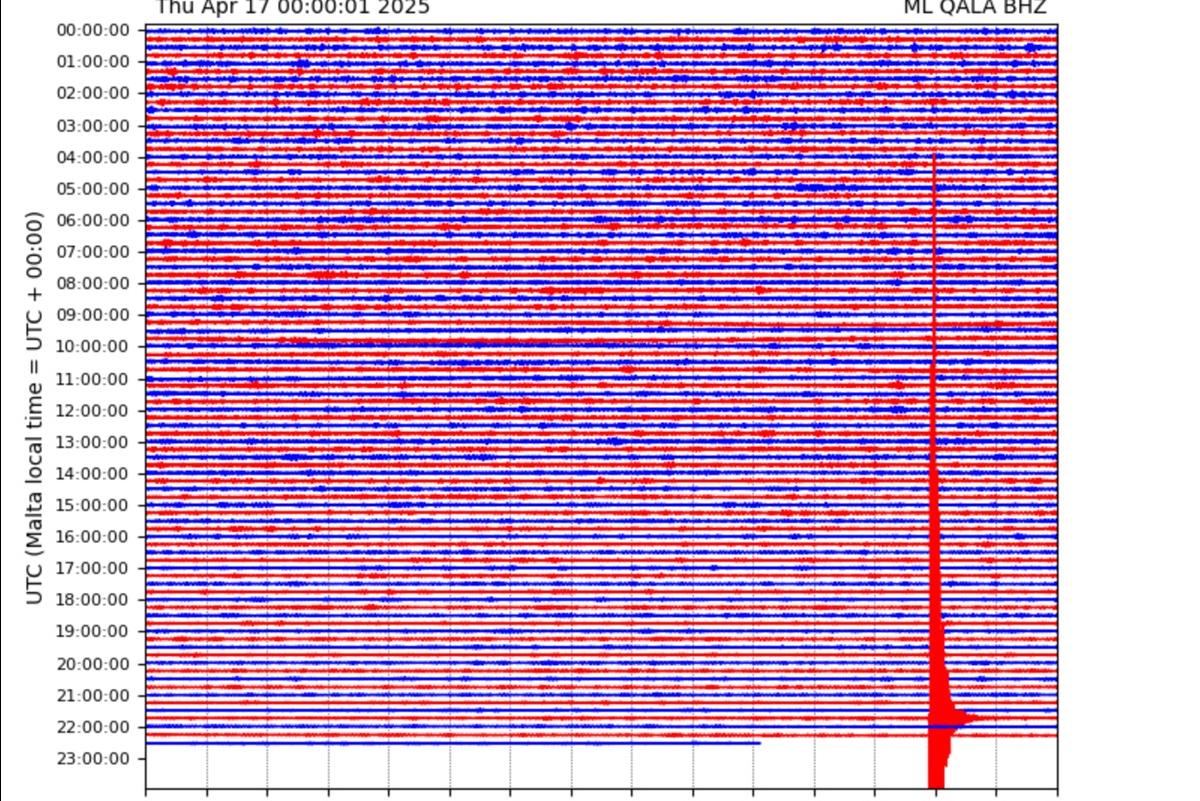Click the 02:00:00 time axis label
The width and height of the screenshot is (1200, 801).
[x=93, y=93]
